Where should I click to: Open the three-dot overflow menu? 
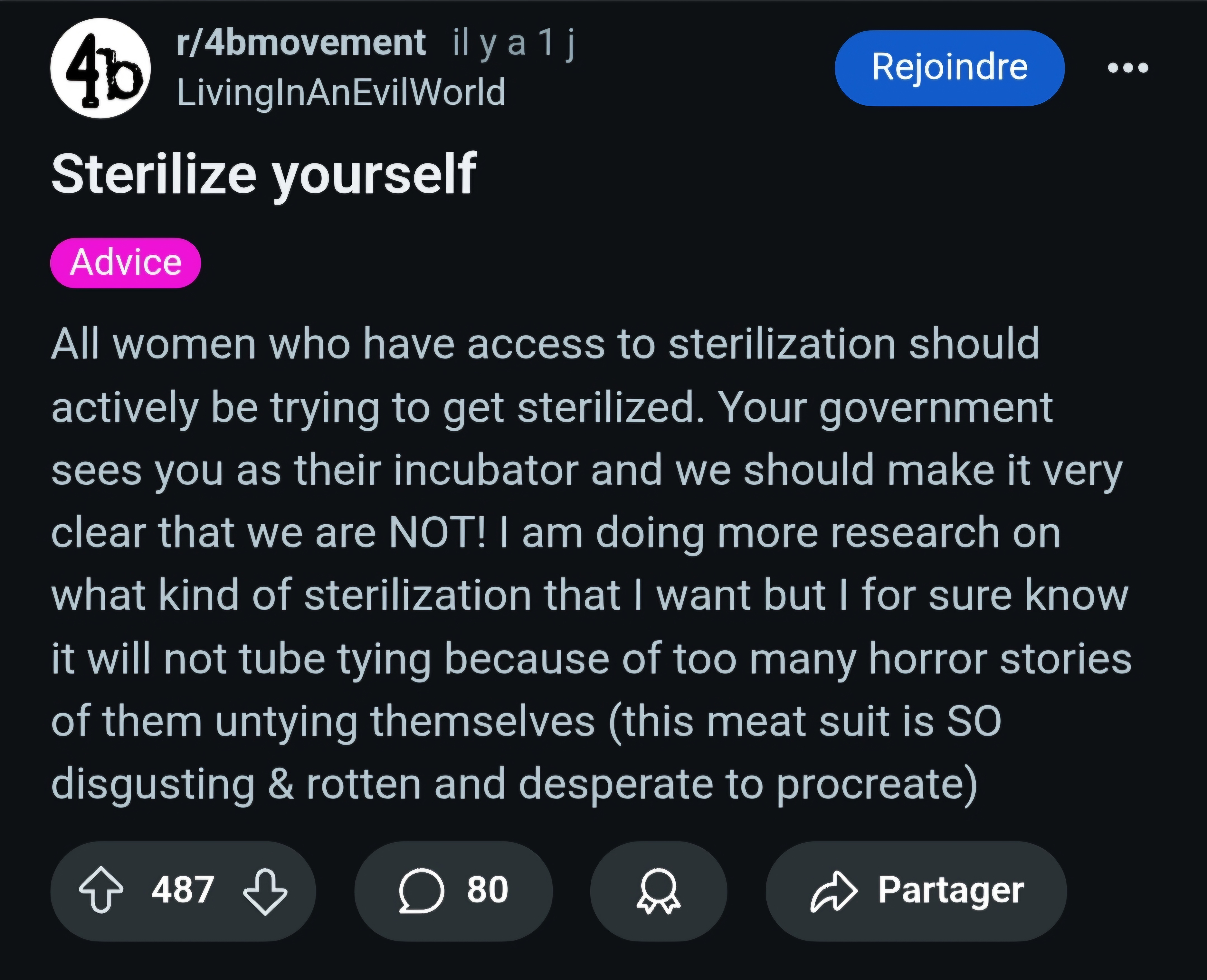(x=1128, y=68)
